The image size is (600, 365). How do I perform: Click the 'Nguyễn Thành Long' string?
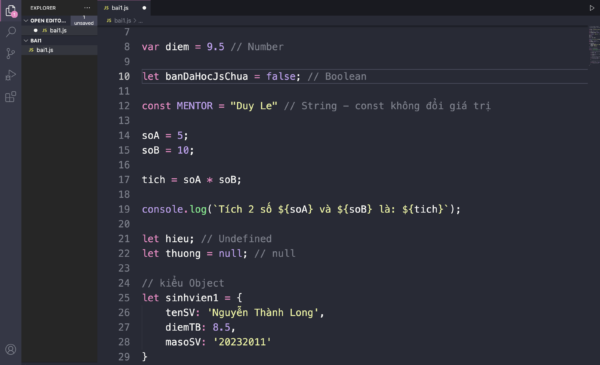click(x=263, y=313)
